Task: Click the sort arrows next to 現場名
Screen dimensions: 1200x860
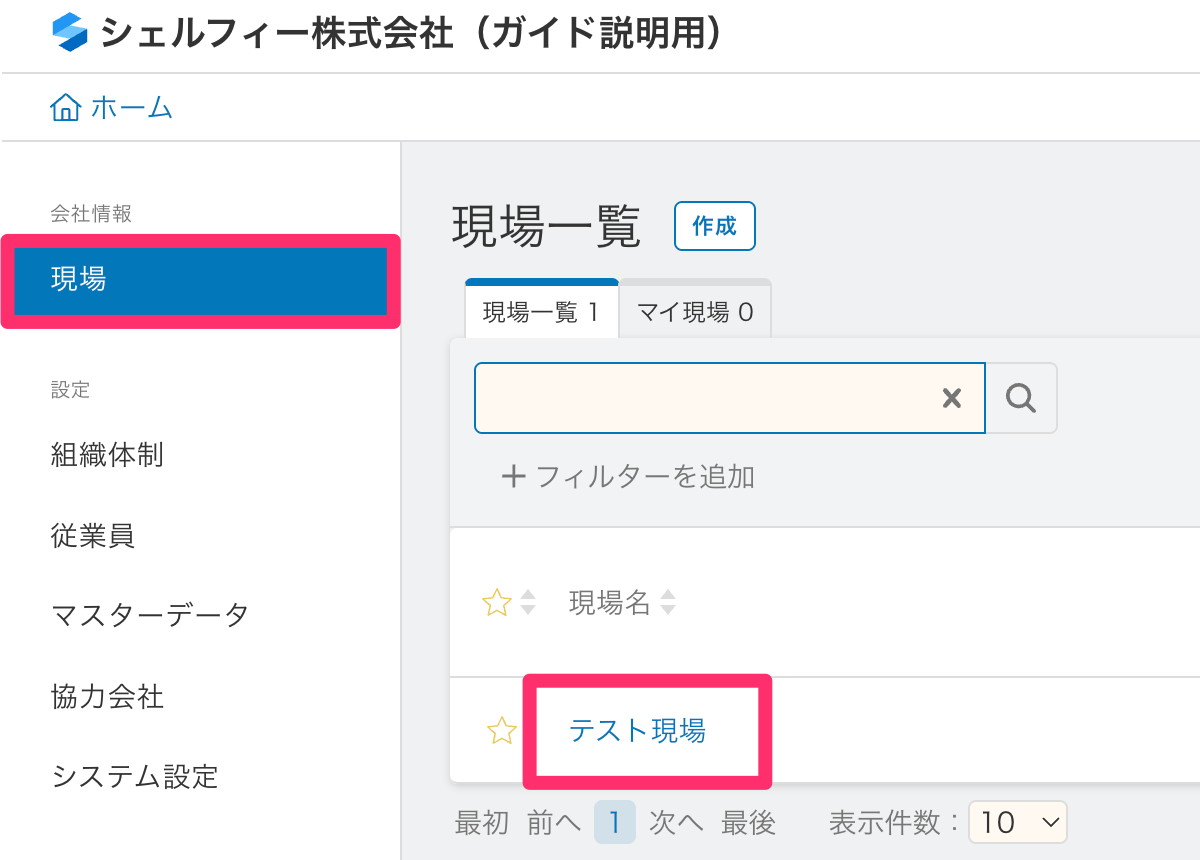Action: pyautogui.click(x=666, y=602)
